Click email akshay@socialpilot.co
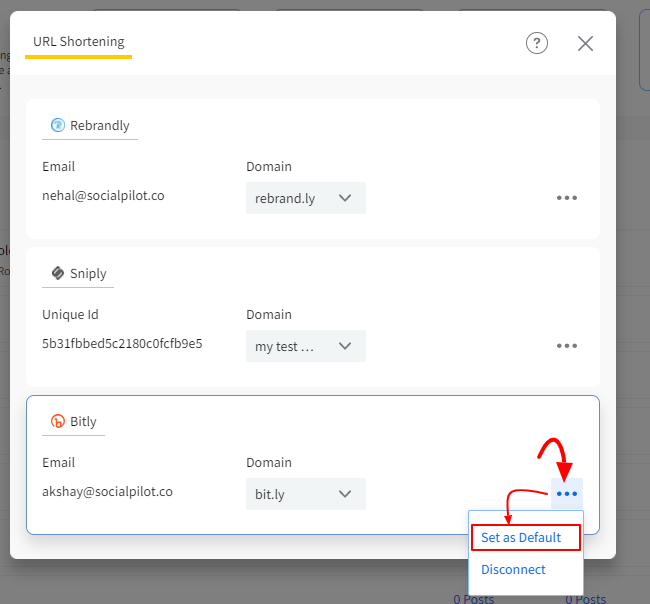This screenshot has height=604, width=650. [x=107, y=491]
